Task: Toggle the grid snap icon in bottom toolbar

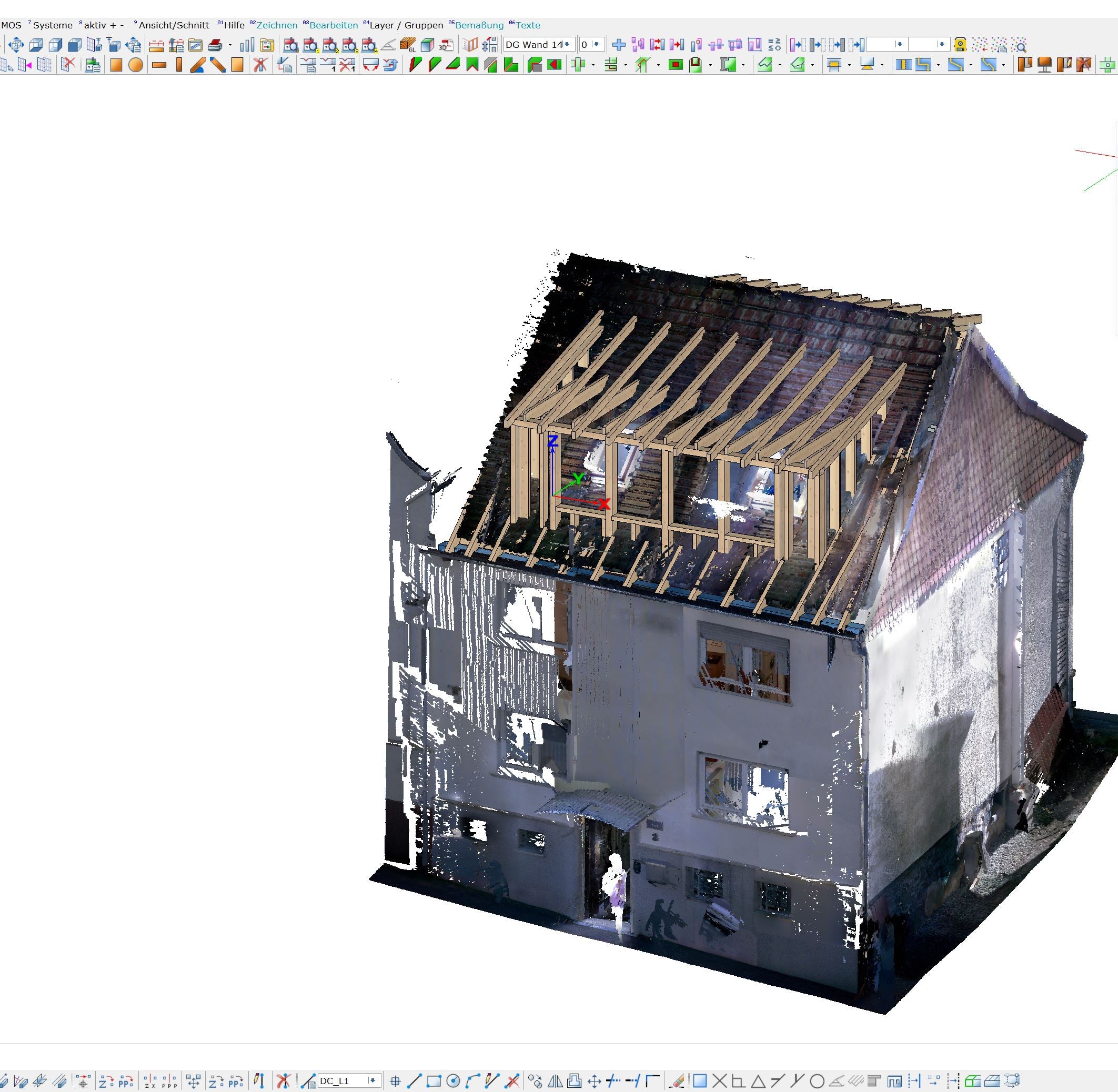Action: click(x=395, y=1081)
